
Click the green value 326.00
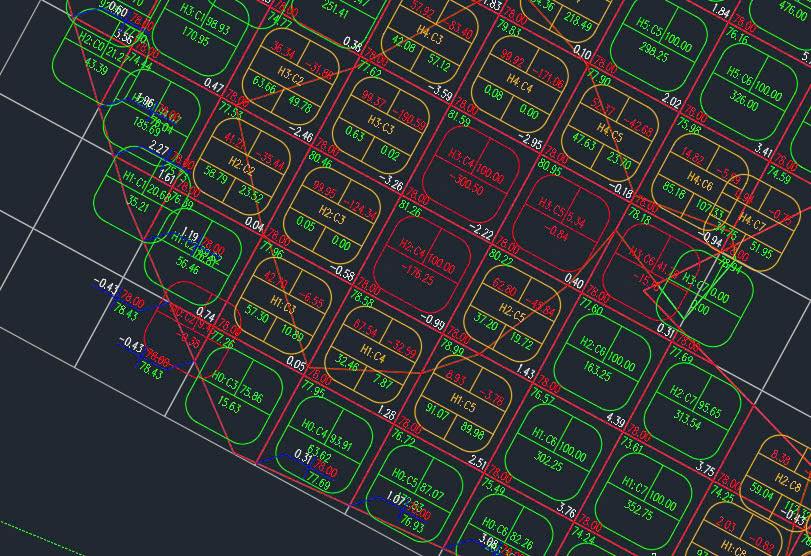[744, 101]
